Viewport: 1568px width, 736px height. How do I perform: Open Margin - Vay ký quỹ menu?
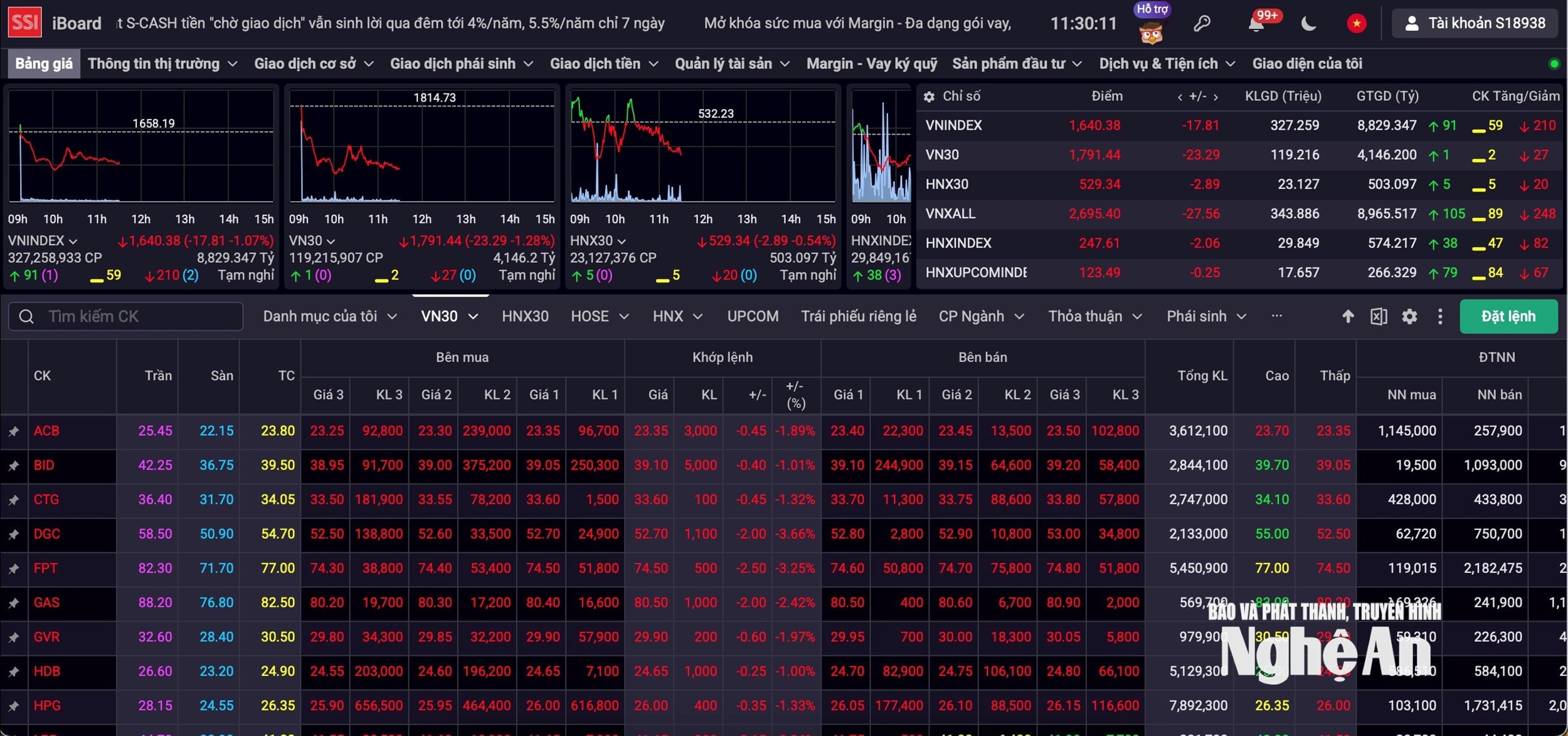coord(872,64)
